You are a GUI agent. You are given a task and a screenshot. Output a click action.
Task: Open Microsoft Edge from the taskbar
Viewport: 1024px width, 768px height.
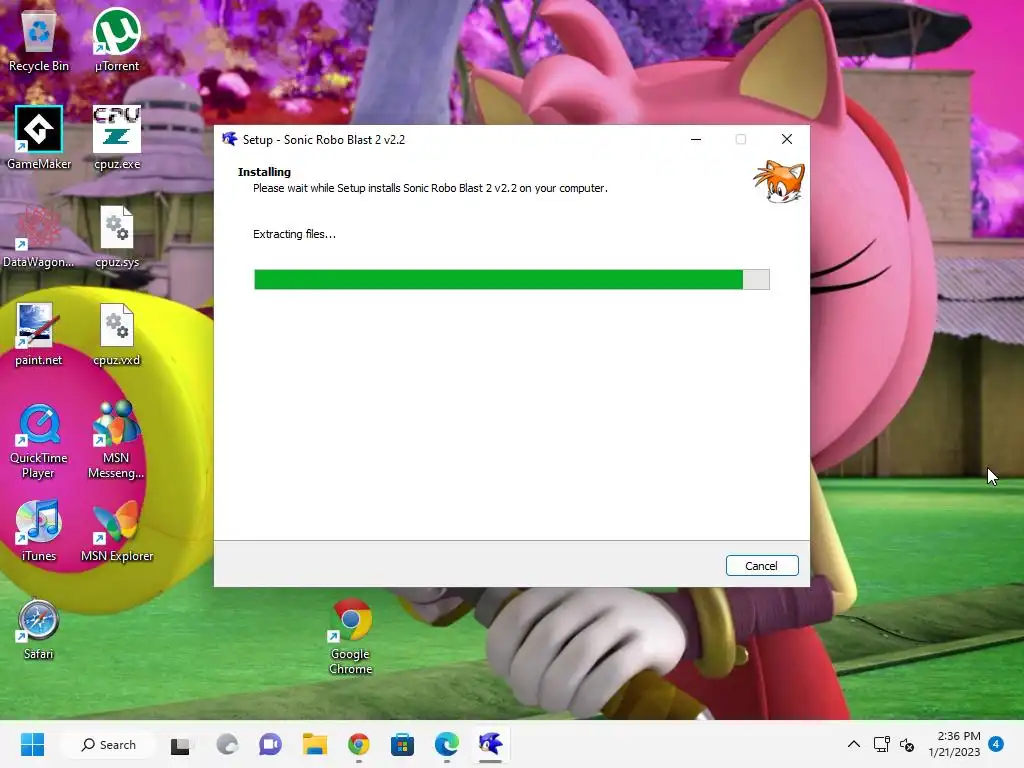[x=447, y=744]
